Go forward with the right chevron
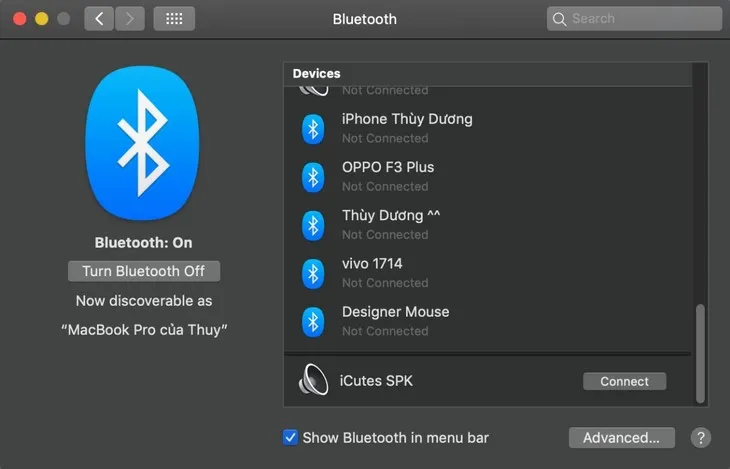Screen dimensions: 730x469 pyautogui.click(x=130, y=19)
